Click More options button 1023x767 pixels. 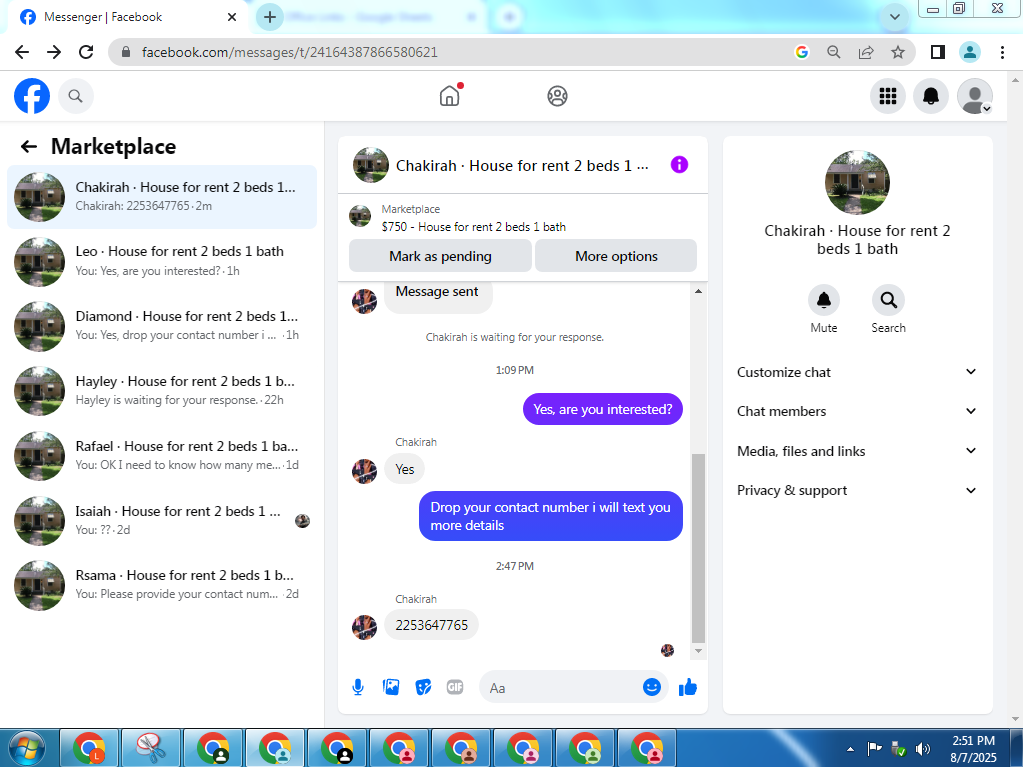click(x=616, y=256)
